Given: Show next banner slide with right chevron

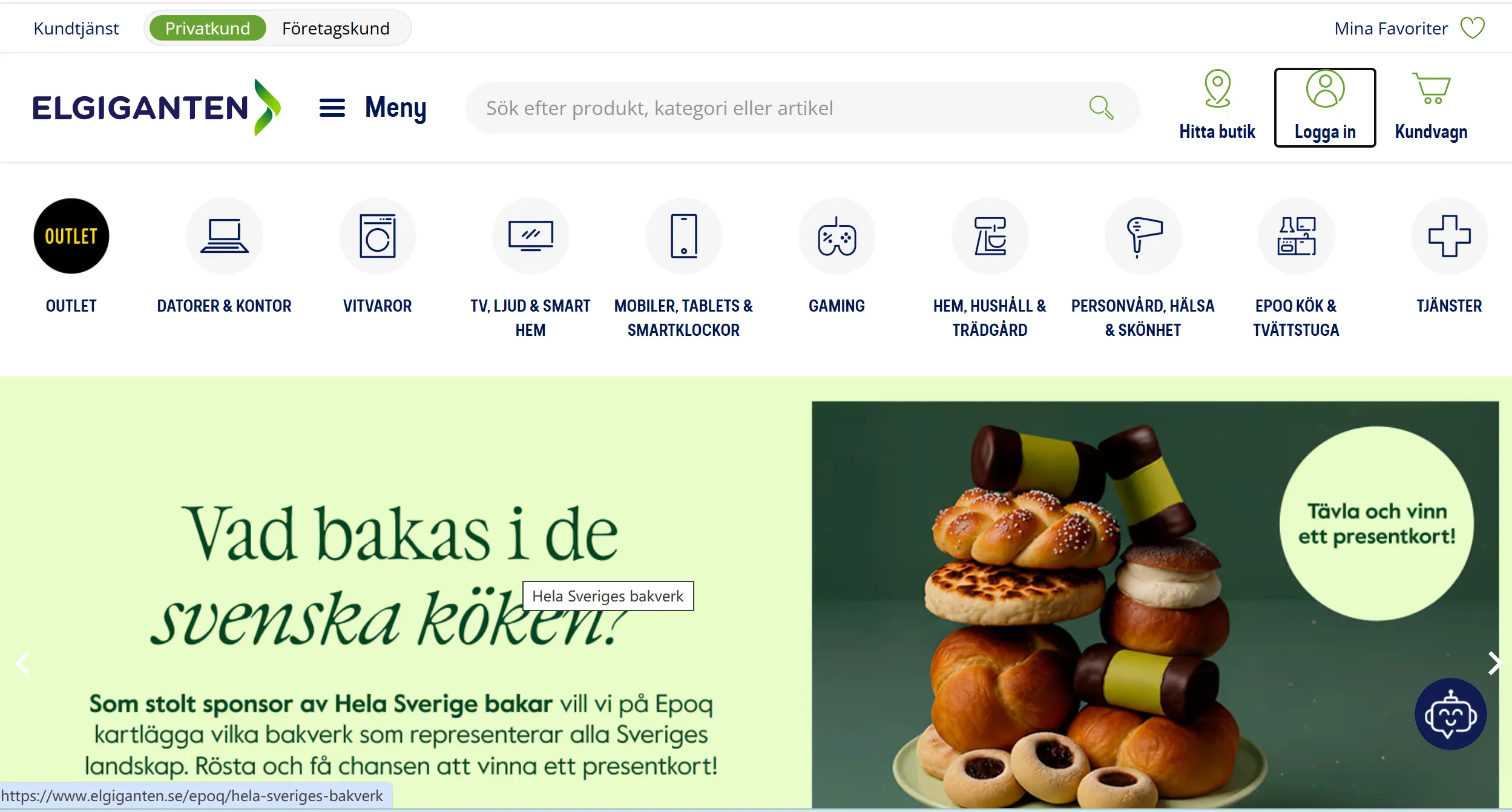Looking at the screenshot, I should (1494, 663).
